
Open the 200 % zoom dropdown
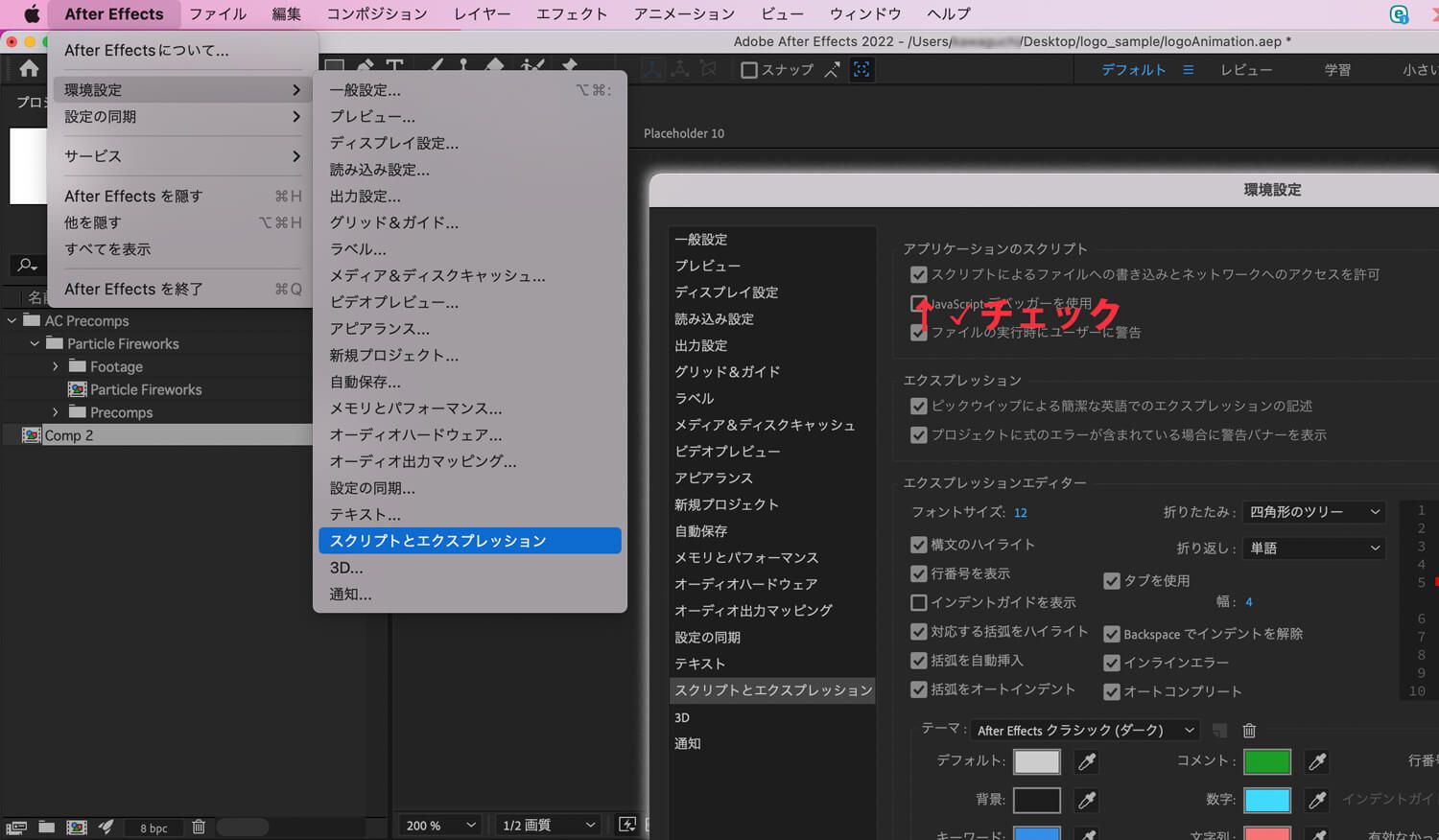click(439, 825)
